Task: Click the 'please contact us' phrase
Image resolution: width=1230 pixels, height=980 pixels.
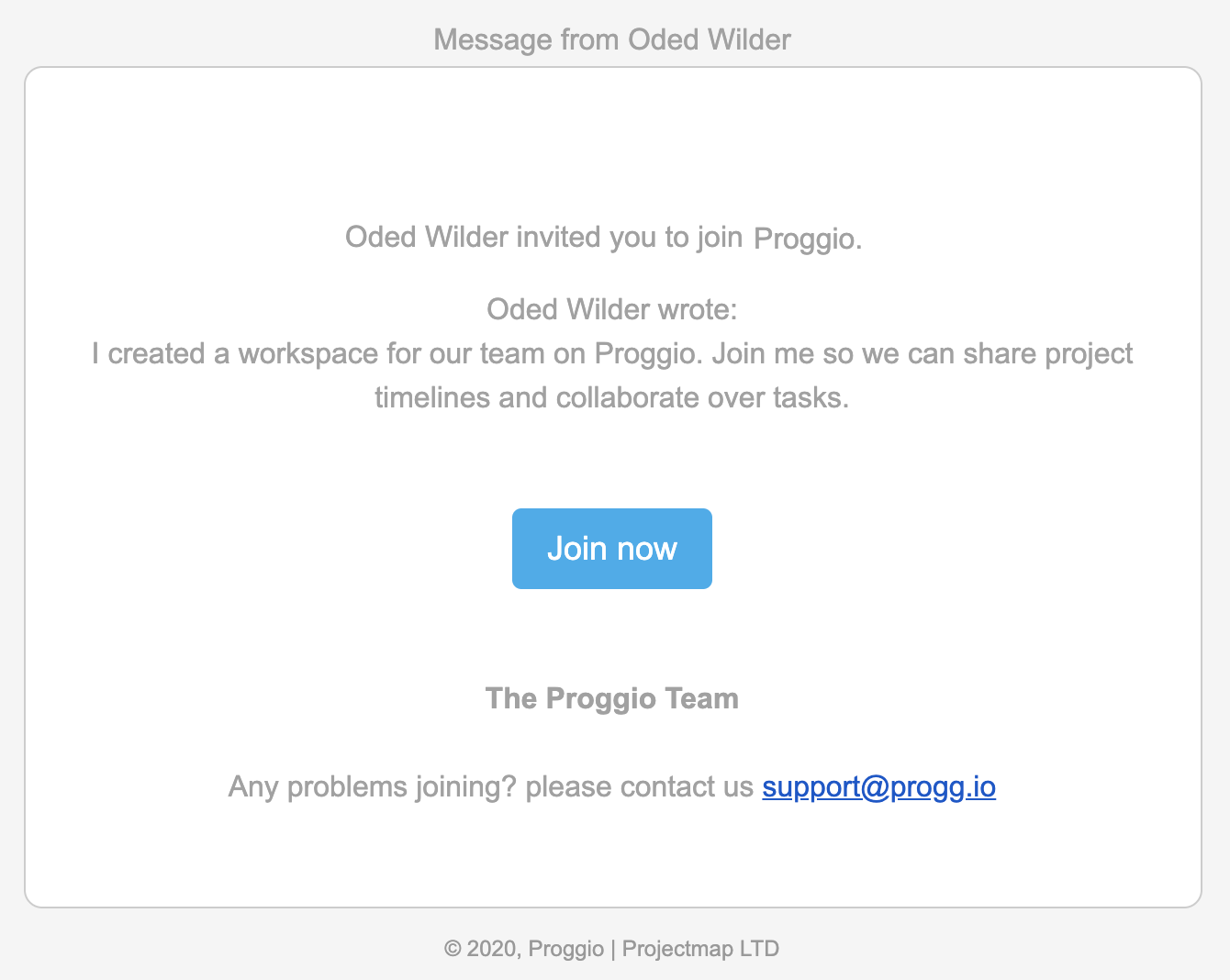Action: (639, 786)
